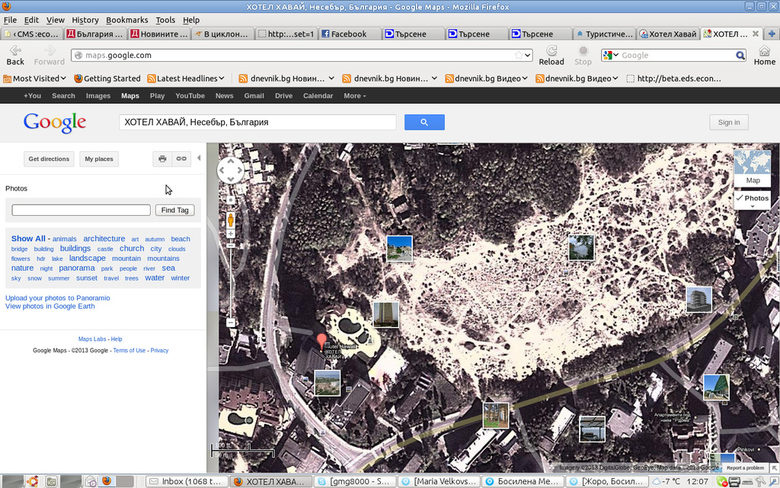Click the Firefox search magnifier icon
Image resolution: width=780 pixels, height=488 pixels.
(x=740, y=55)
